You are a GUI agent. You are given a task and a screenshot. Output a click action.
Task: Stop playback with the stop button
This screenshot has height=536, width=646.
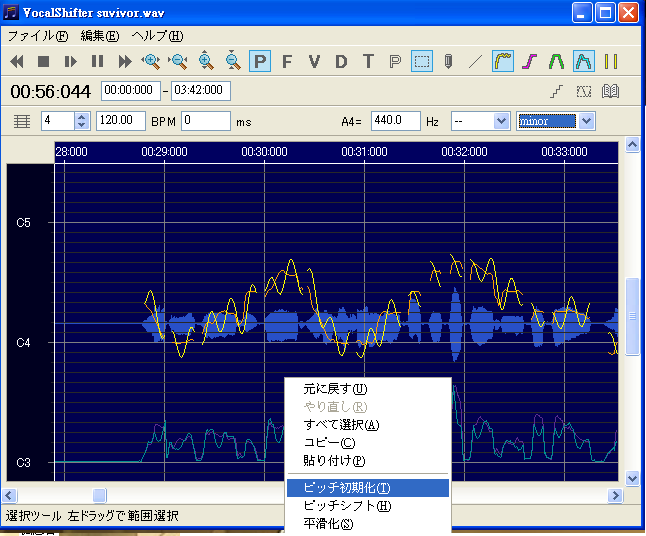pos(44,62)
